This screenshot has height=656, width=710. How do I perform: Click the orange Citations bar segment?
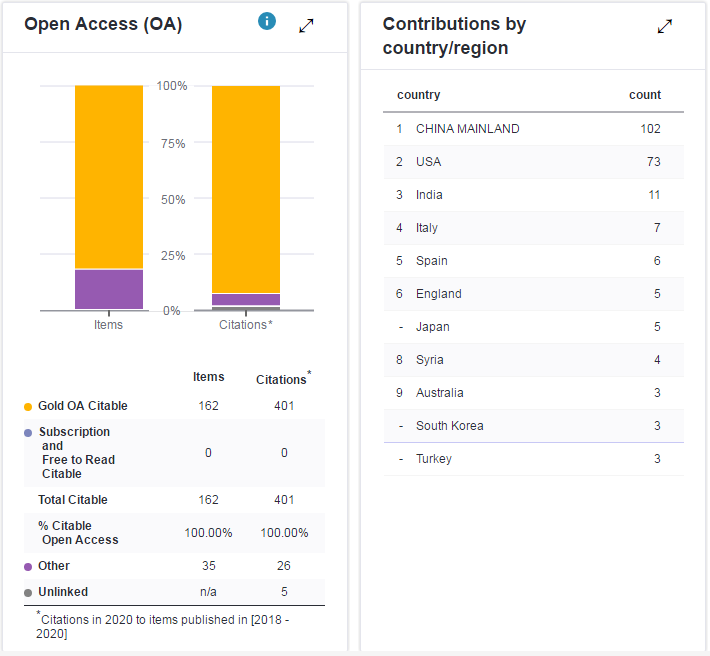click(x=245, y=188)
